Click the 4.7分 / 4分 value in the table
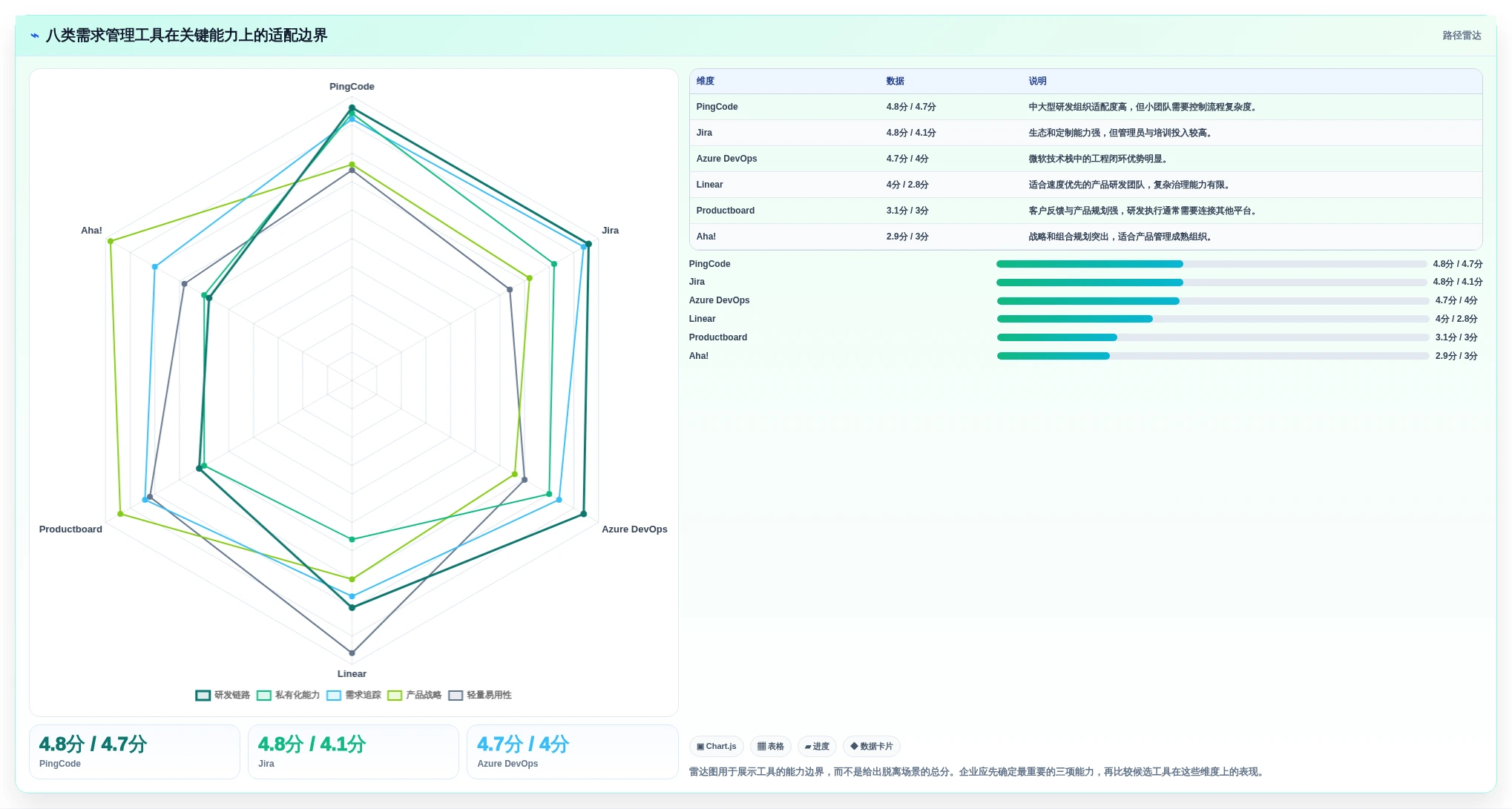 click(907, 159)
